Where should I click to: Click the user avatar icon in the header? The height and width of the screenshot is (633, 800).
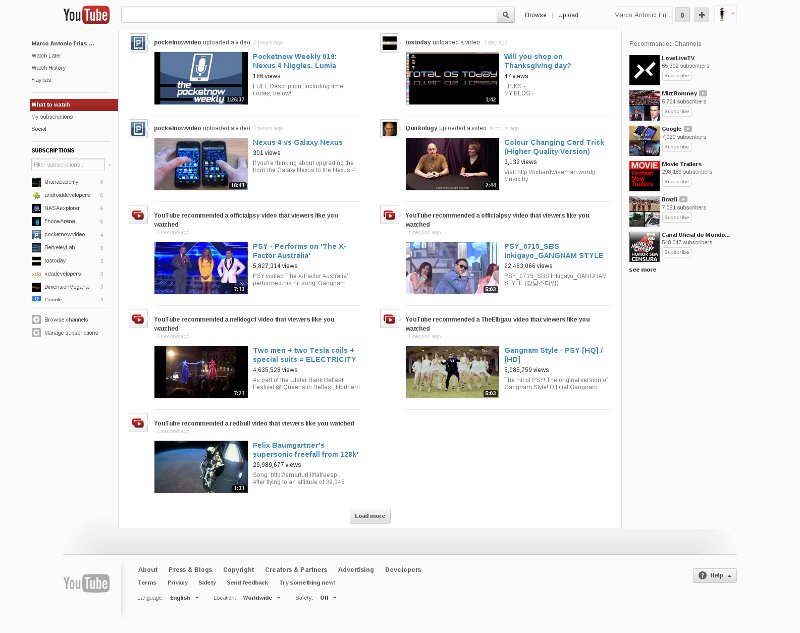pyautogui.click(x=721, y=15)
